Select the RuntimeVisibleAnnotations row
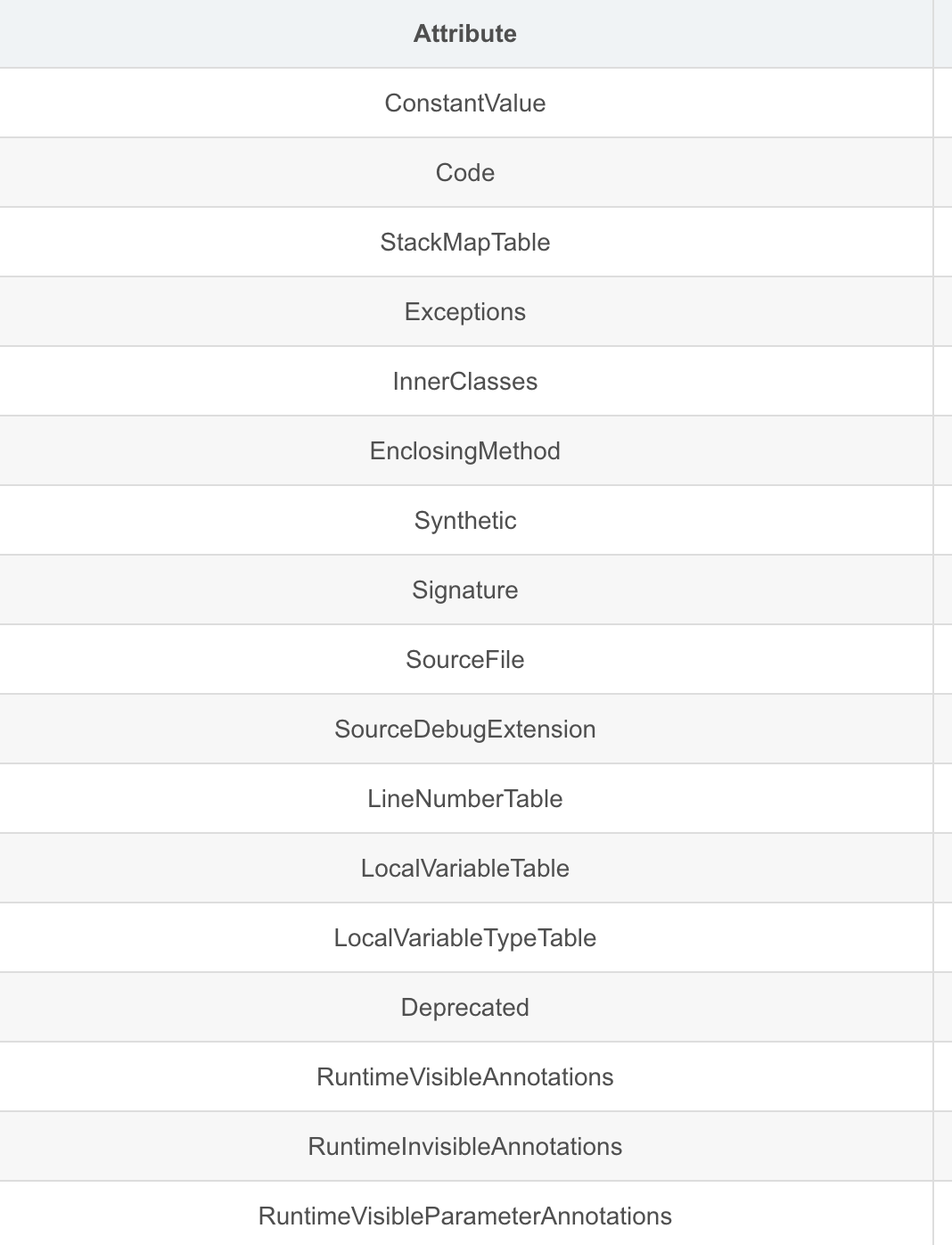This screenshot has height=1245, width=952. coord(464,1077)
